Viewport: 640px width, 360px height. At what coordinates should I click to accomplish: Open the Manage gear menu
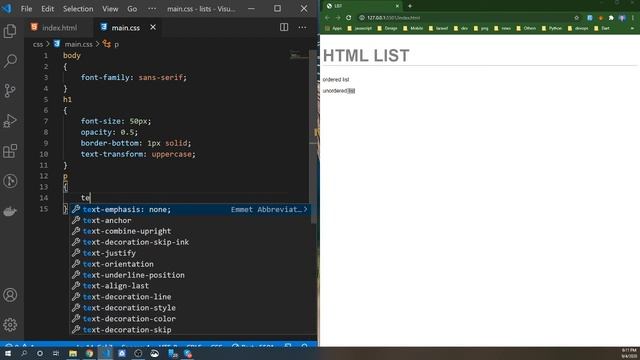(10, 324)
